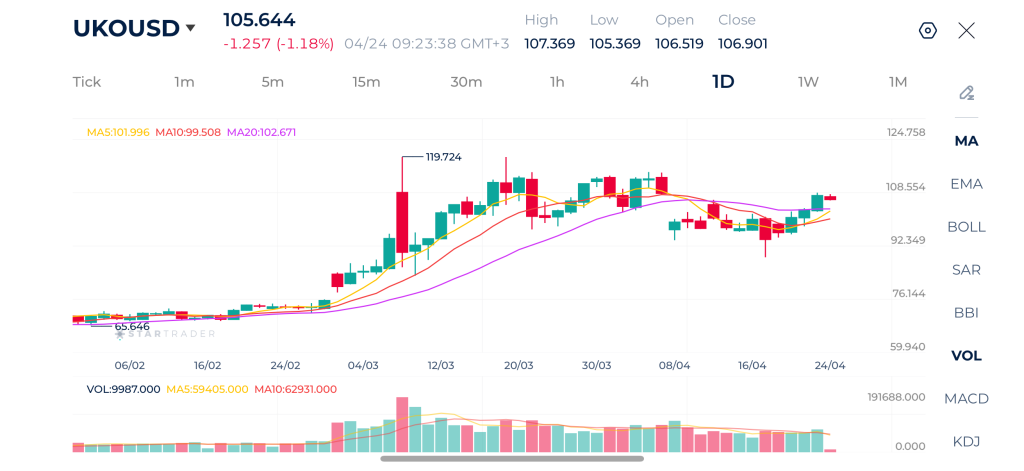1024x471 pixels.
Task: Switch chart to 15m interval
Action: point(366,82)
